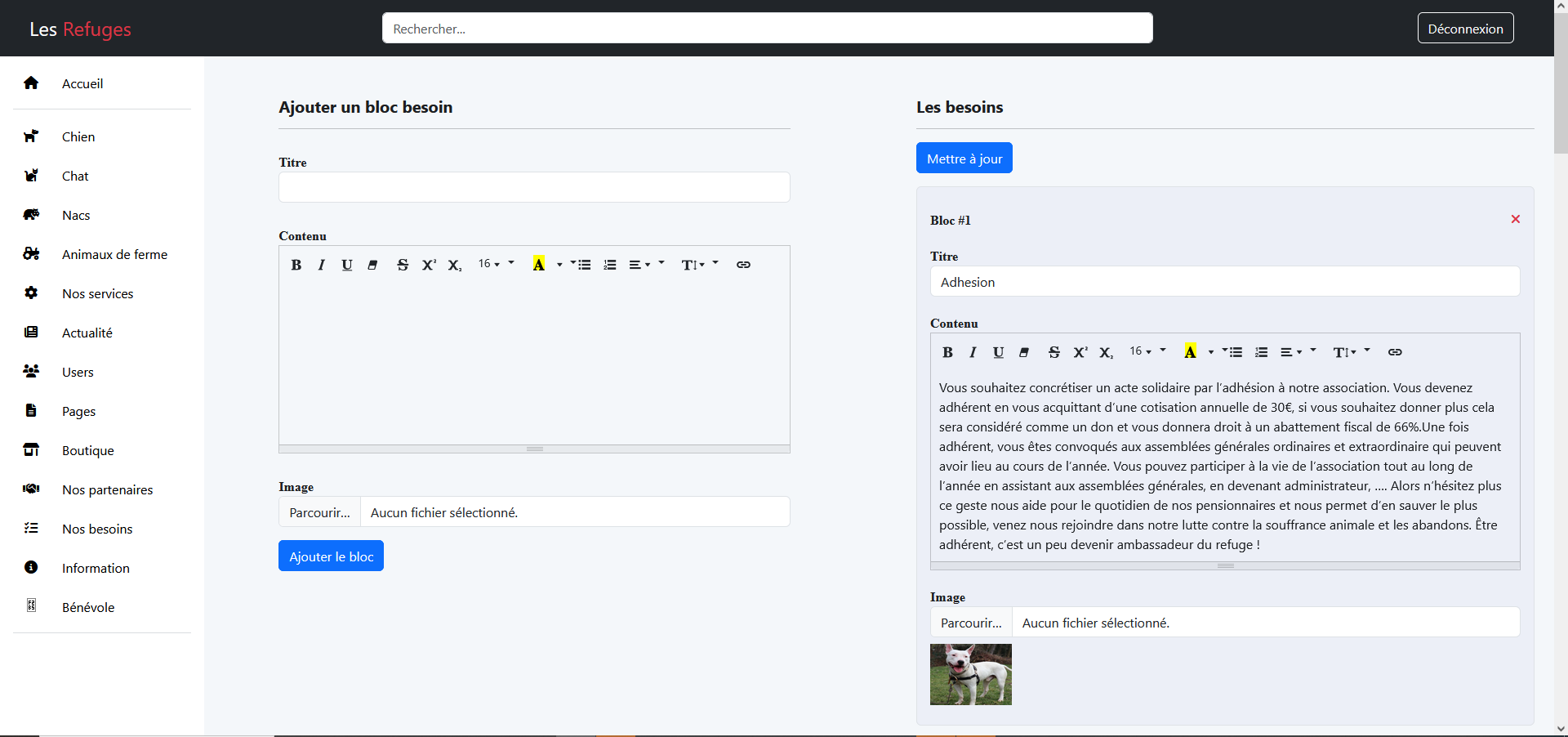Open paragraph alignment dropdown in Bloc #1 editor
Viewport: 1568px width, 737px height.
(1291, 352)
